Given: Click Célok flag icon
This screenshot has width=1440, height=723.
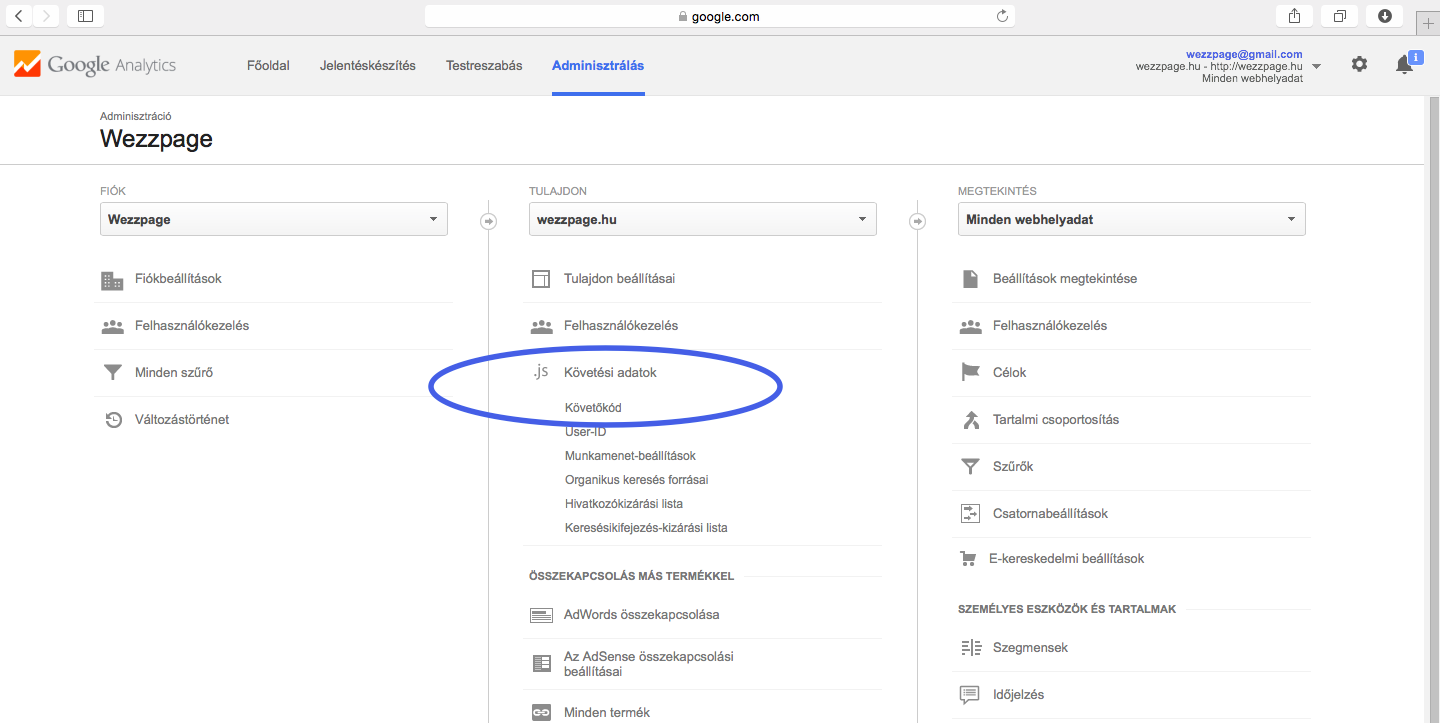Looking at the screenshot, I should (970, 373).
